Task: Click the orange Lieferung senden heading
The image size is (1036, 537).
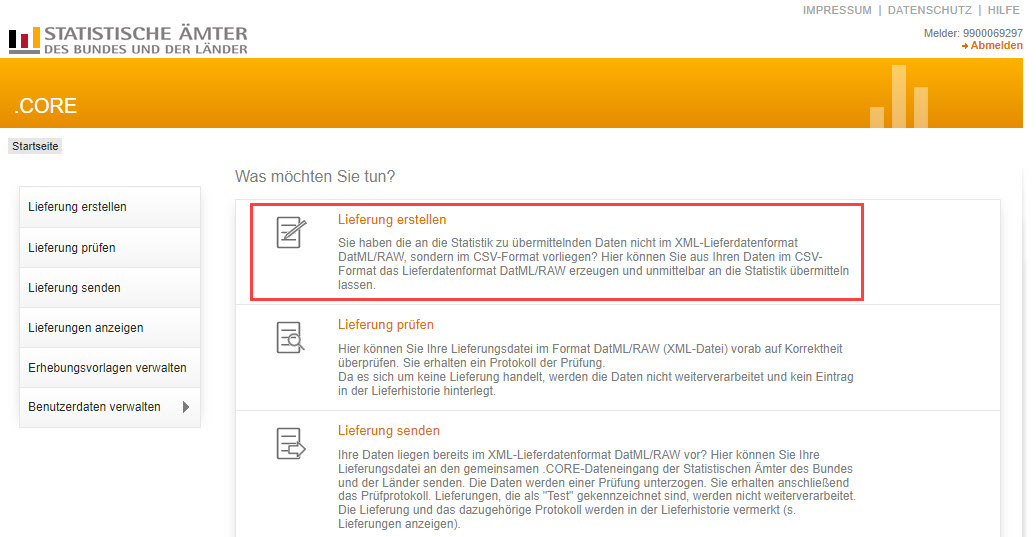Action: tap(388, 431)
